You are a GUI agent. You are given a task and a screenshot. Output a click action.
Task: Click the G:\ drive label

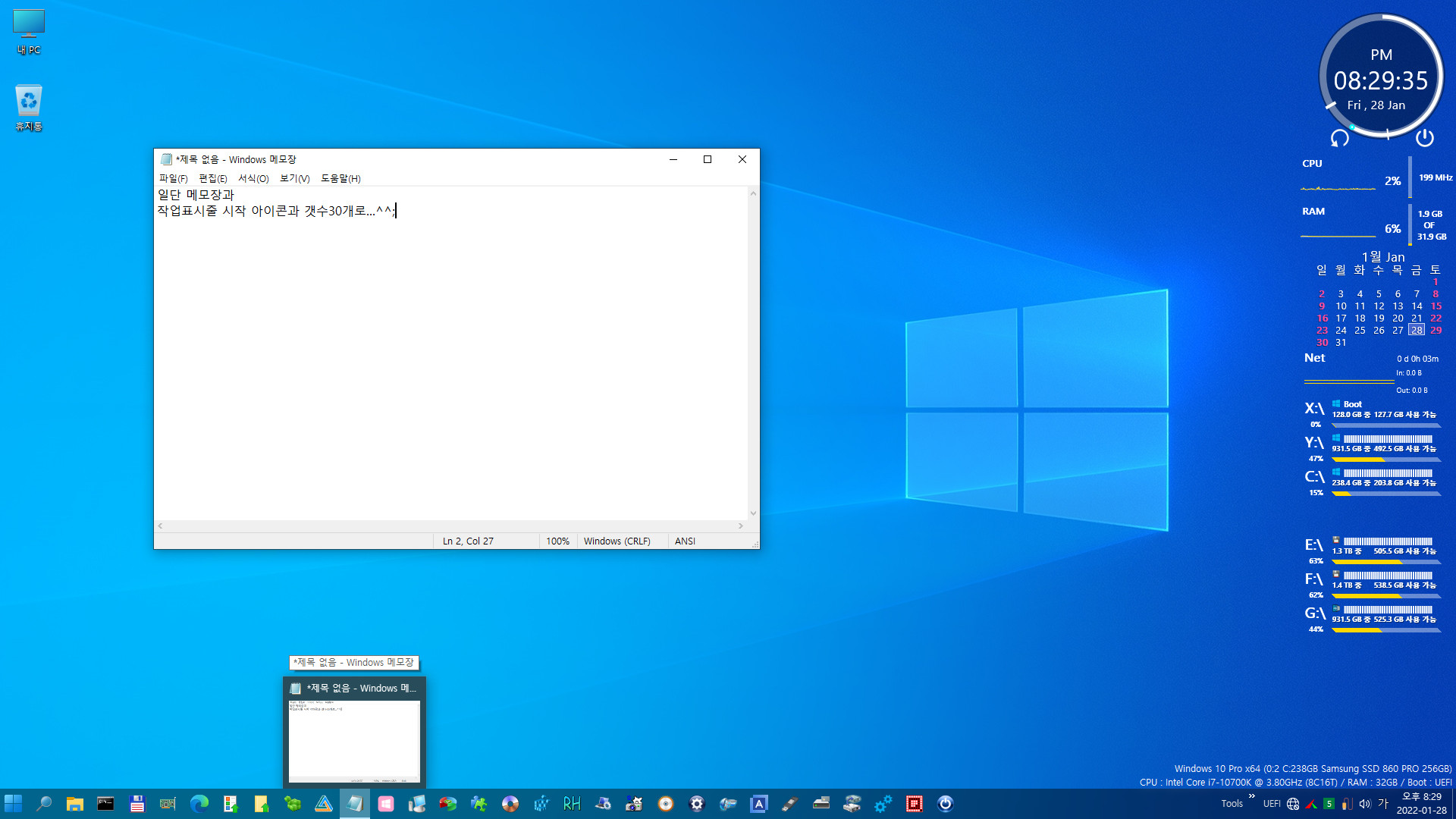click(1315, 613)
